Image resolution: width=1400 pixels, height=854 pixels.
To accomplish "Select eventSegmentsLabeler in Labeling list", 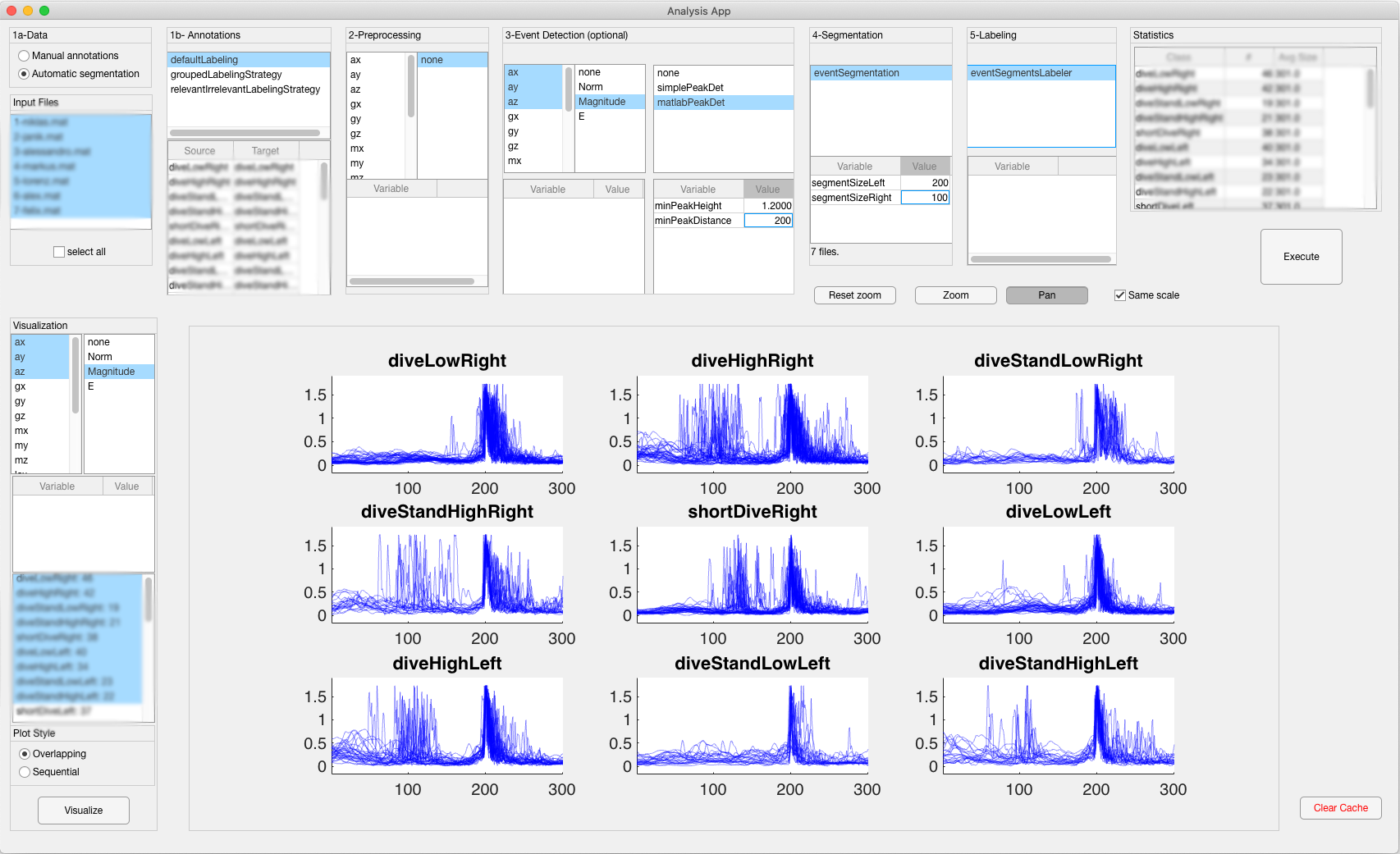I will 1041,73.
